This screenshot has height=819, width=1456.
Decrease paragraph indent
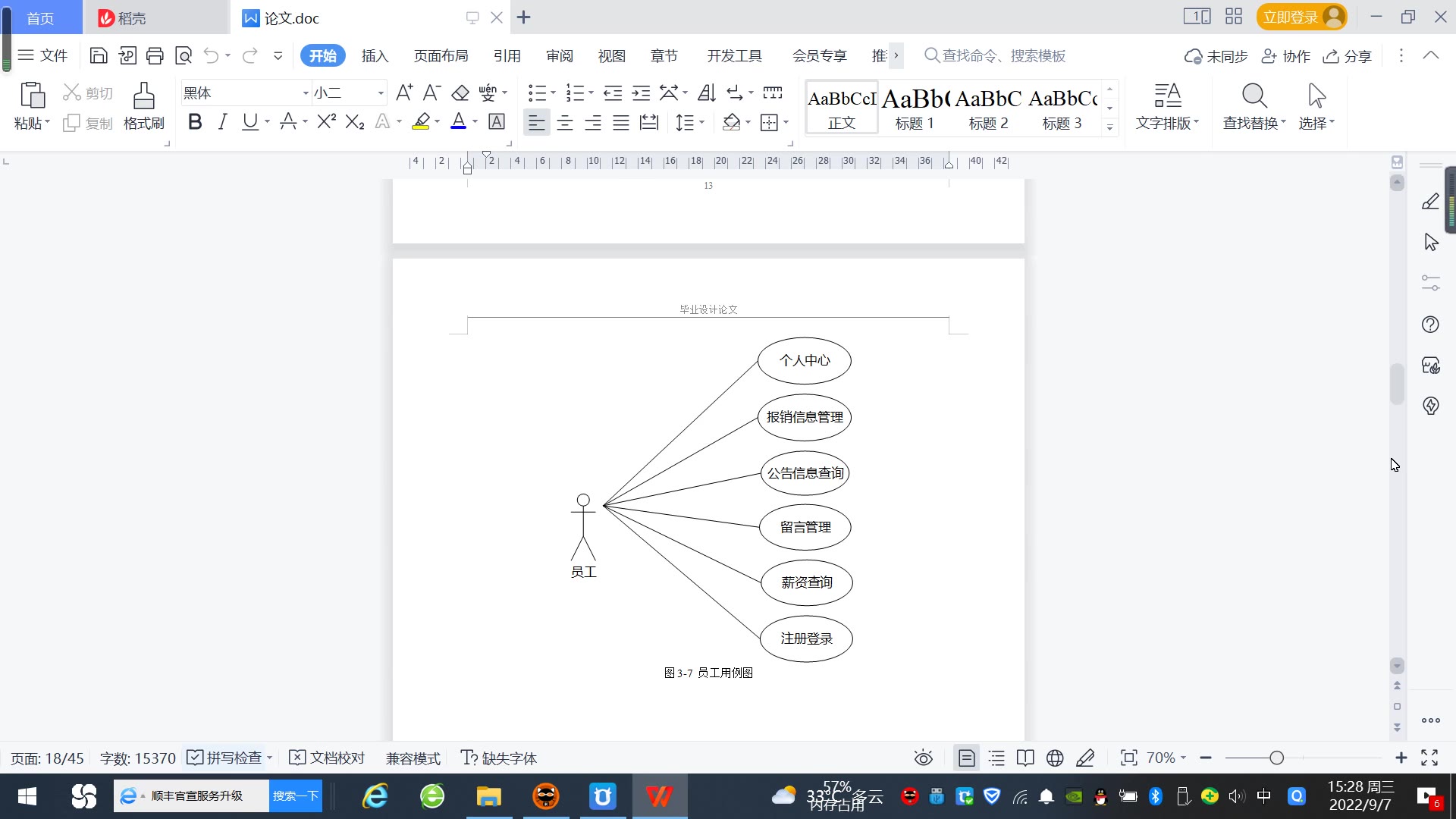pyautogui.click(x=613, y=93)
